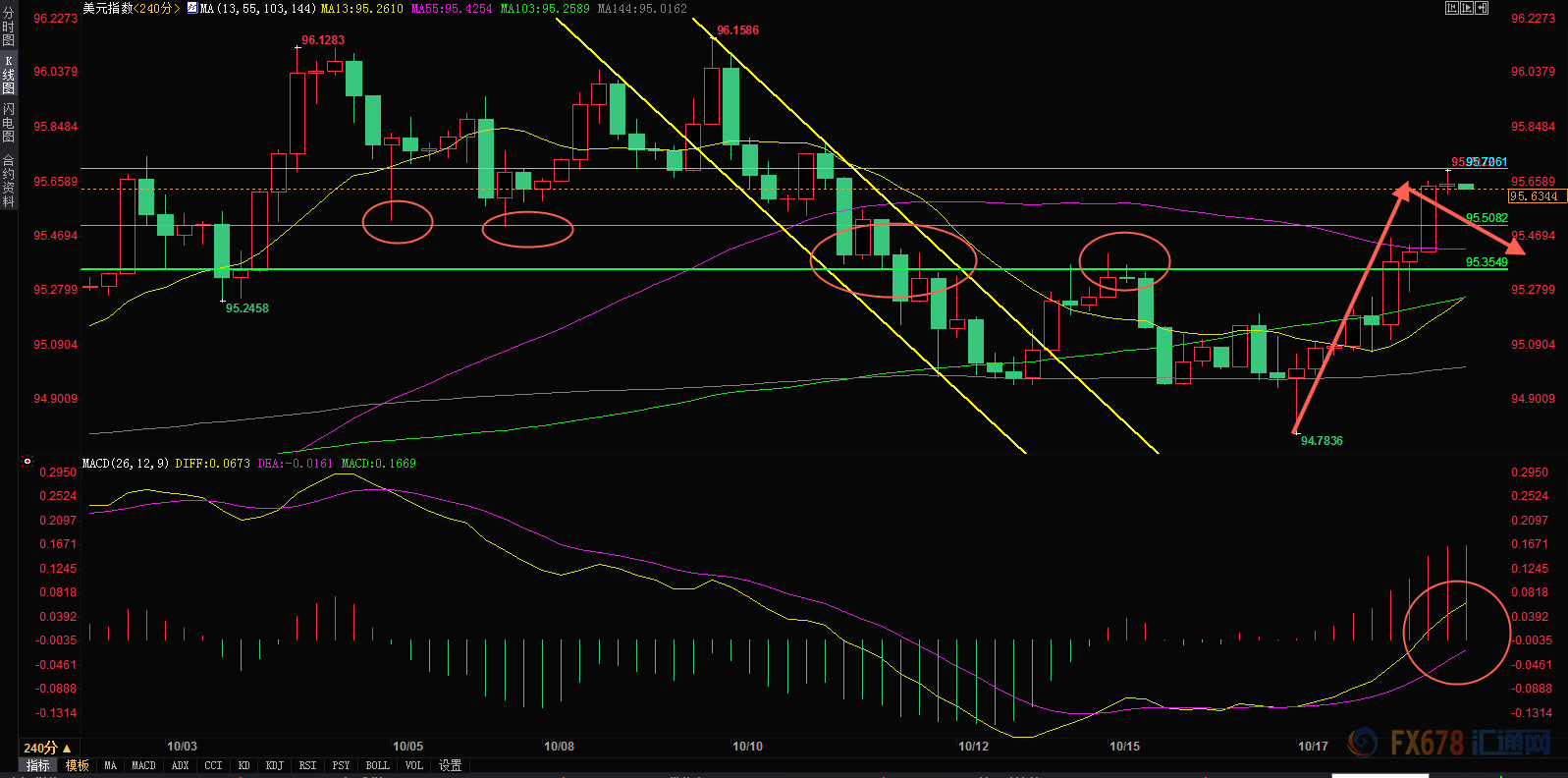Select the 模板 tab in bottom bar

(78, 766)
